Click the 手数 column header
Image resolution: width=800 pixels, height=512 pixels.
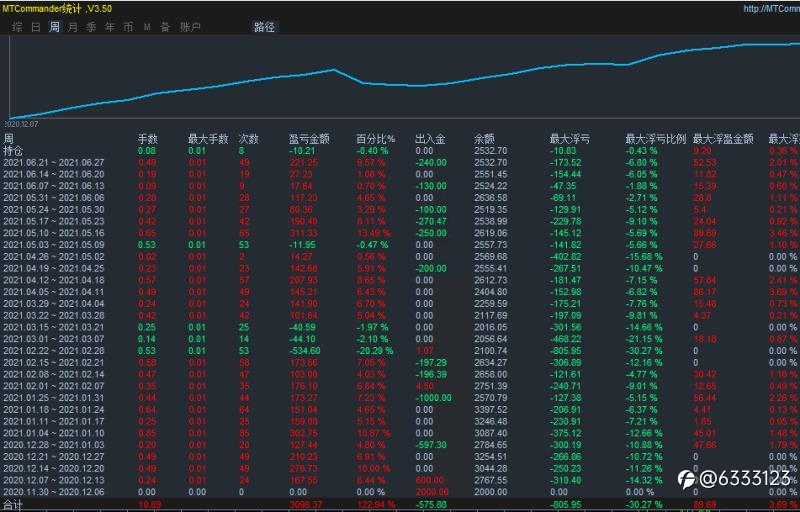point(148,139)
